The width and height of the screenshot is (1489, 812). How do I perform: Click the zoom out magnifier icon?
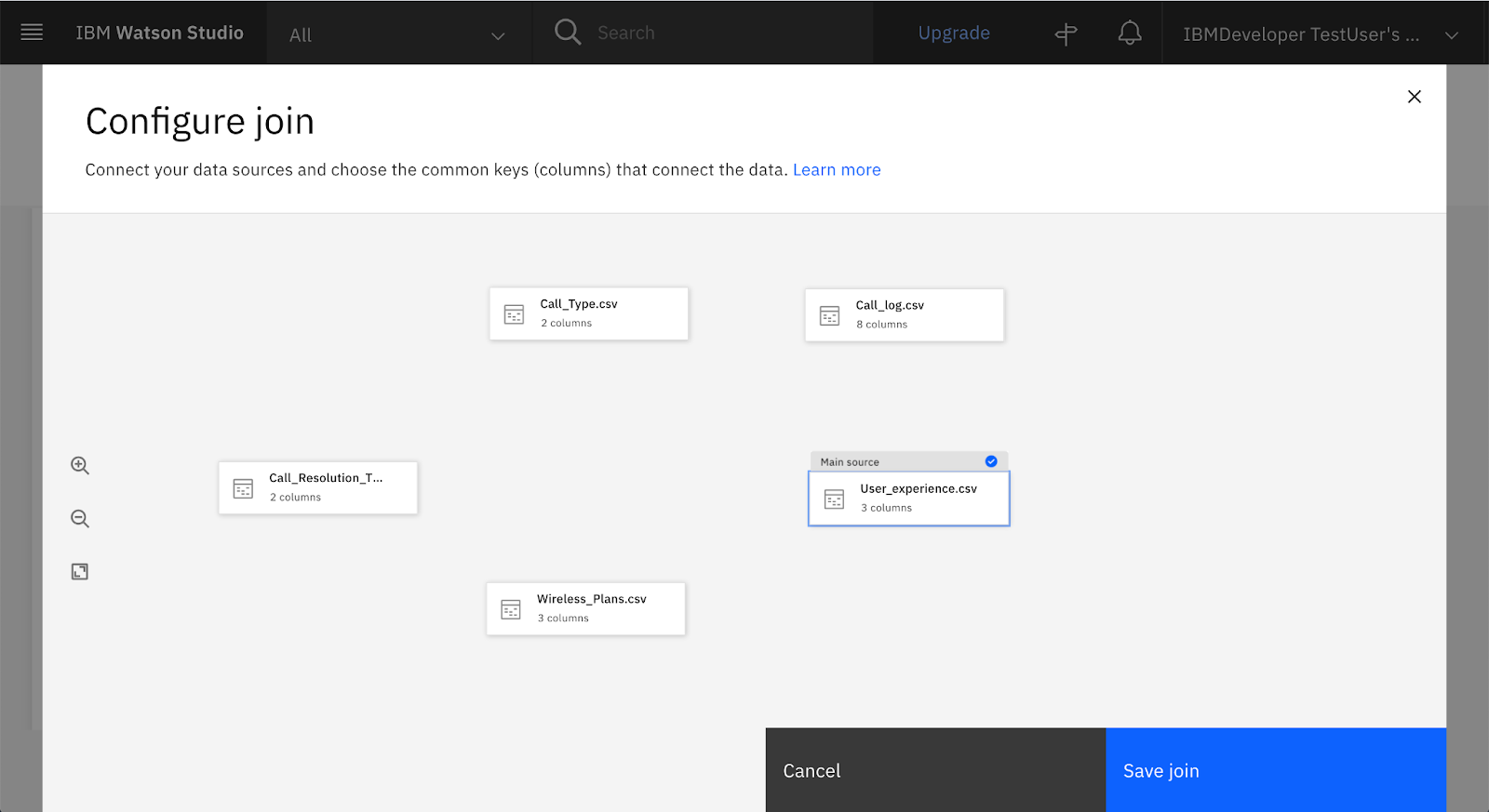[x=80, y=519]
